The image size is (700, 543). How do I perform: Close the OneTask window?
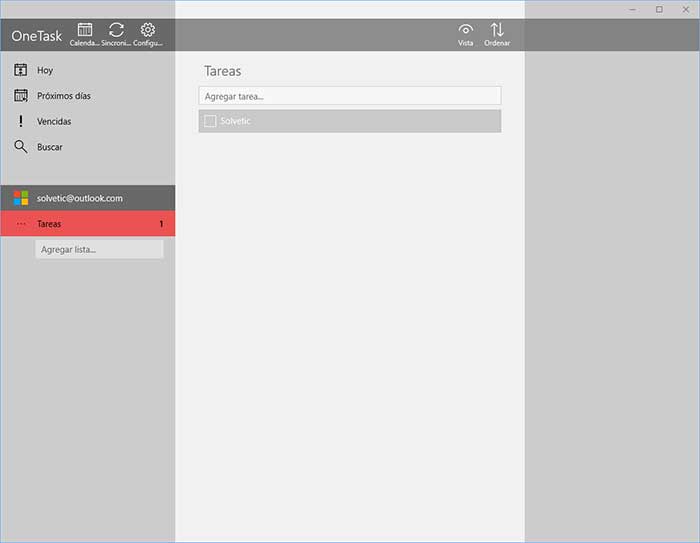(686, 9)
